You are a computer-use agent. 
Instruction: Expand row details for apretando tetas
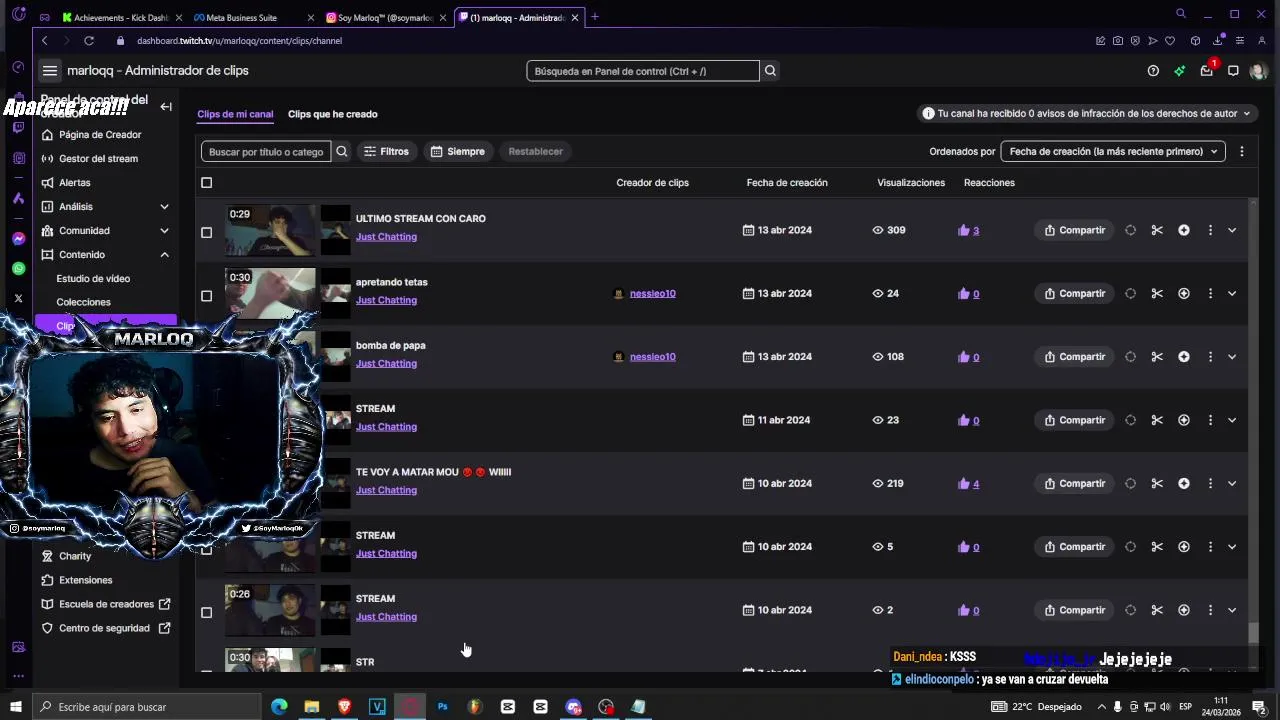1232,293
